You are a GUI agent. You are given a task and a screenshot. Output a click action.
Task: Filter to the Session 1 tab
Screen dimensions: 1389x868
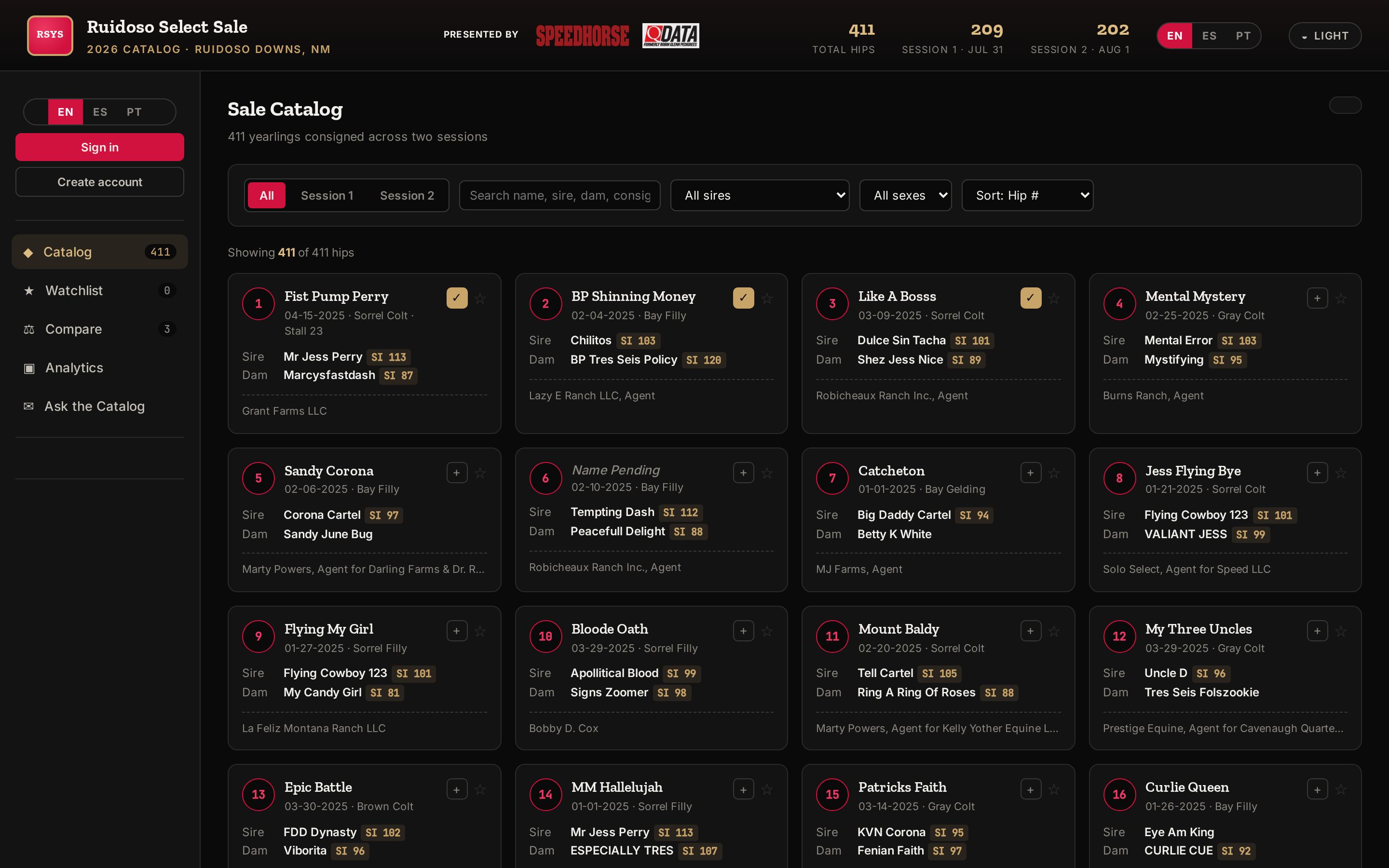(327, 196)
